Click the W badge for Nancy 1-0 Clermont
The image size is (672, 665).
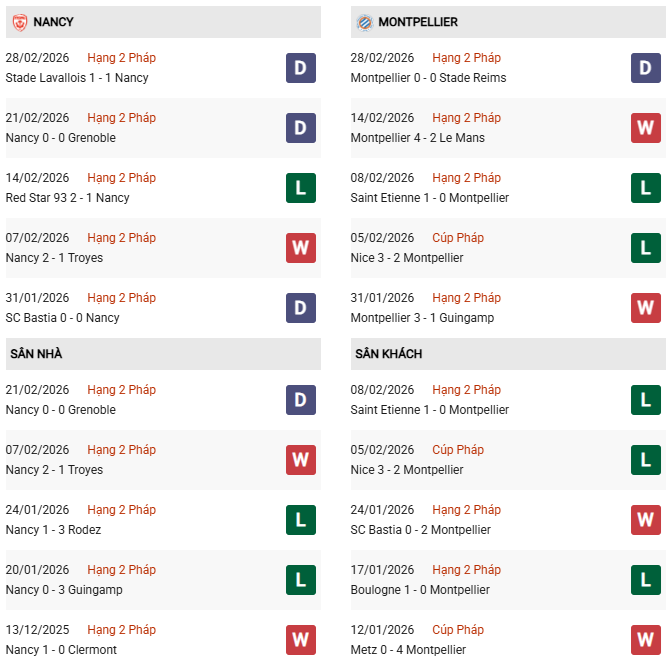[300, 639]
